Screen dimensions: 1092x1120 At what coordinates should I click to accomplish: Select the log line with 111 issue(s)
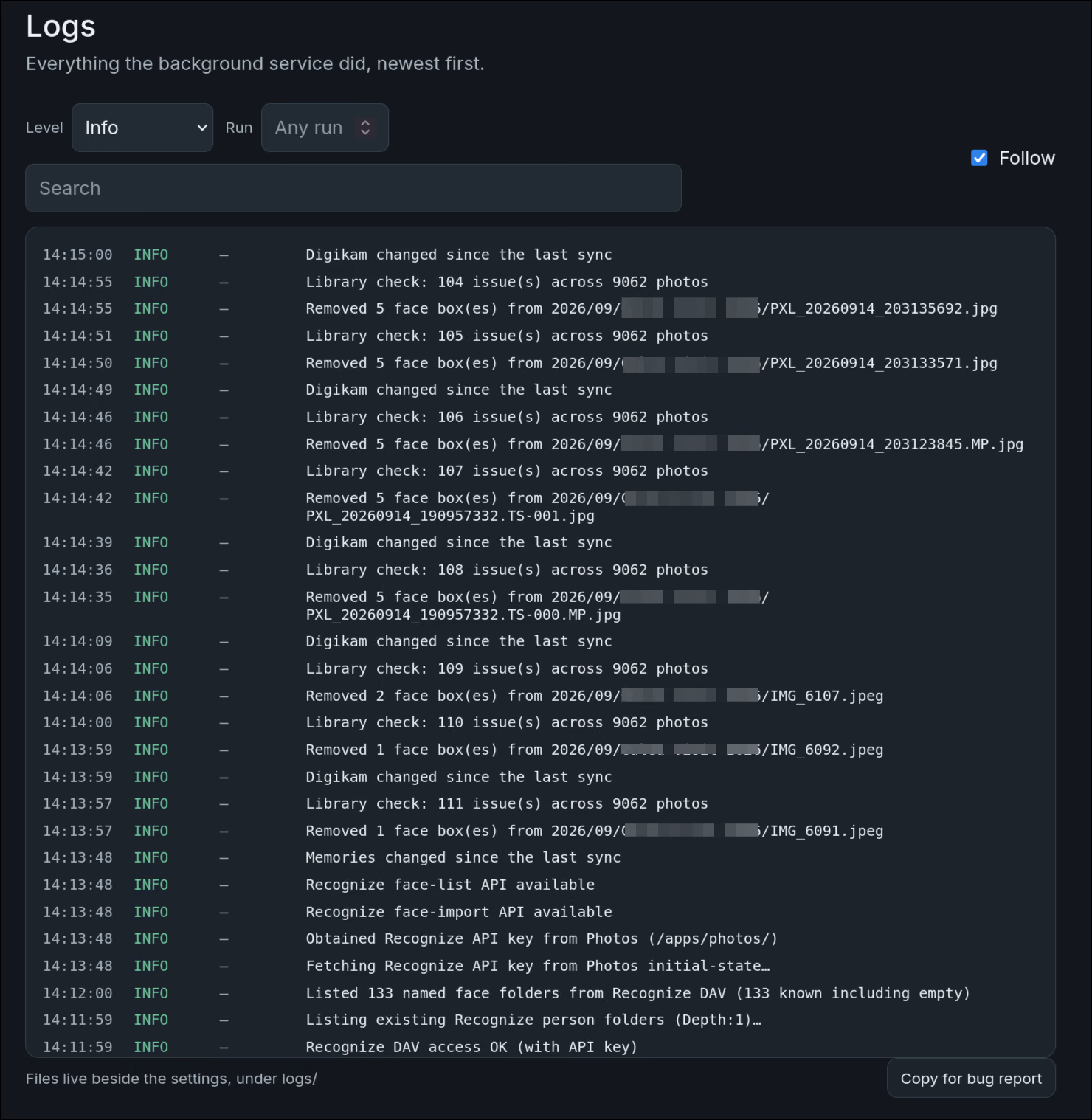tap(540, 803)
